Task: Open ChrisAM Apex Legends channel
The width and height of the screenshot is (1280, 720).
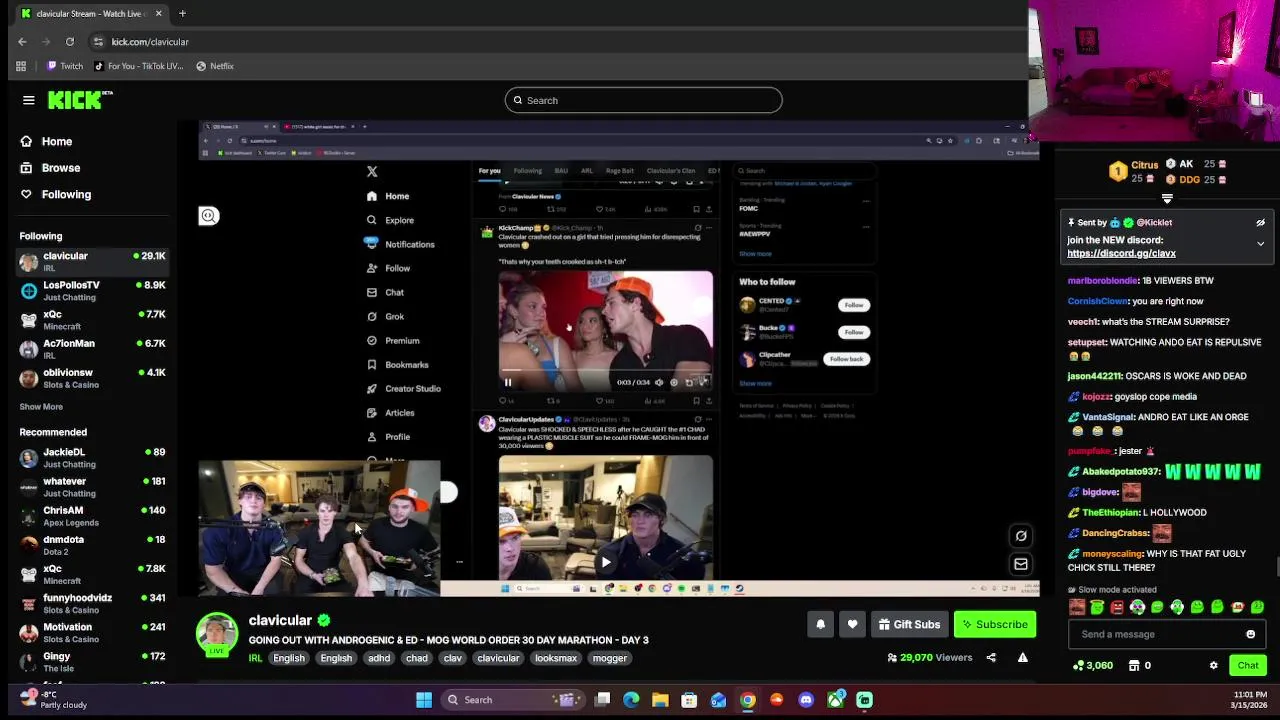Action: point(92,515)
